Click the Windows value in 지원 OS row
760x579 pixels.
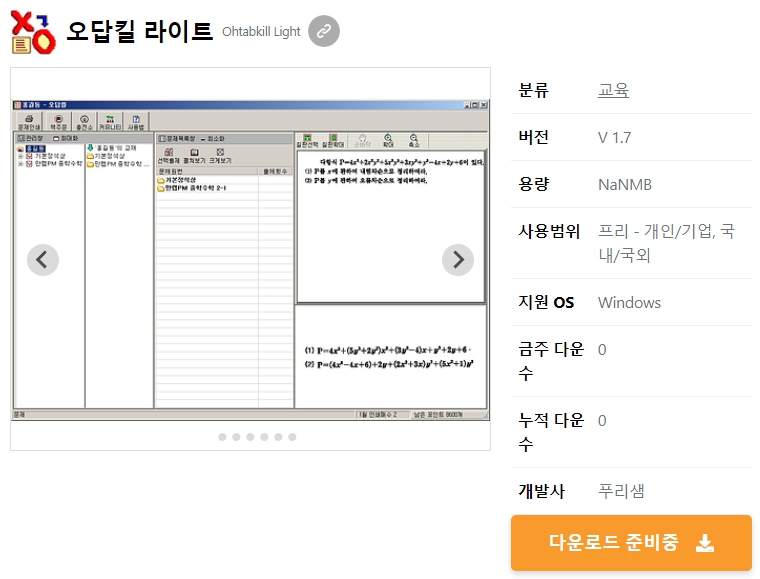point(629,303)
